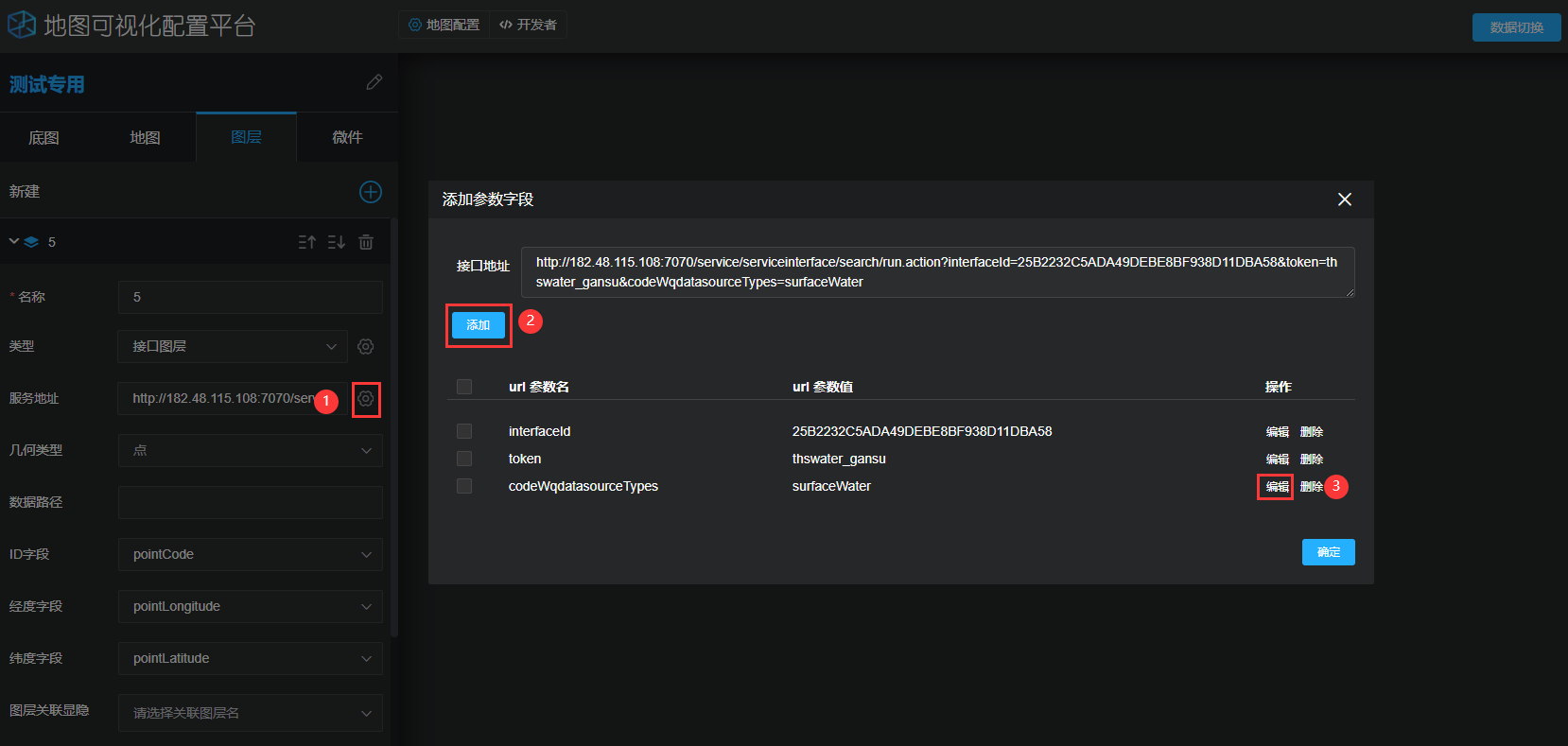
Task: Switch to the 底图 tab
Action: pos(44,138)
